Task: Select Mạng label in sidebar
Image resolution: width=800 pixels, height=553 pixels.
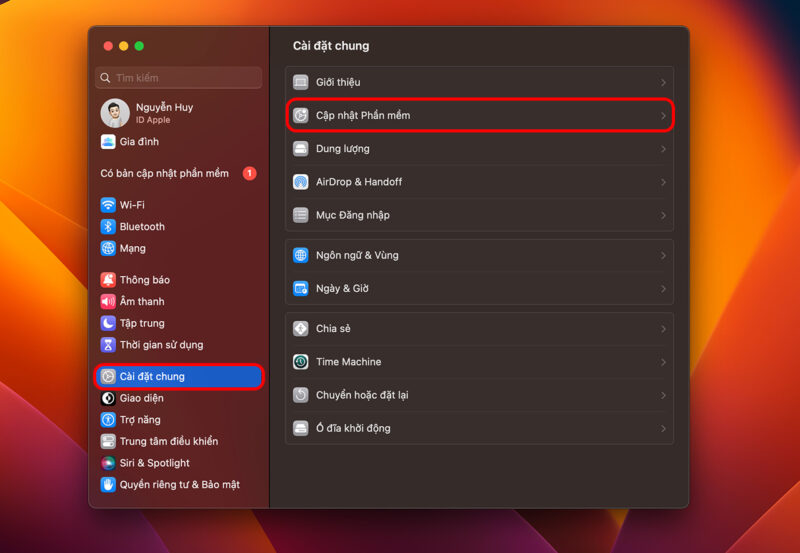Action: [x=133, y=248]
